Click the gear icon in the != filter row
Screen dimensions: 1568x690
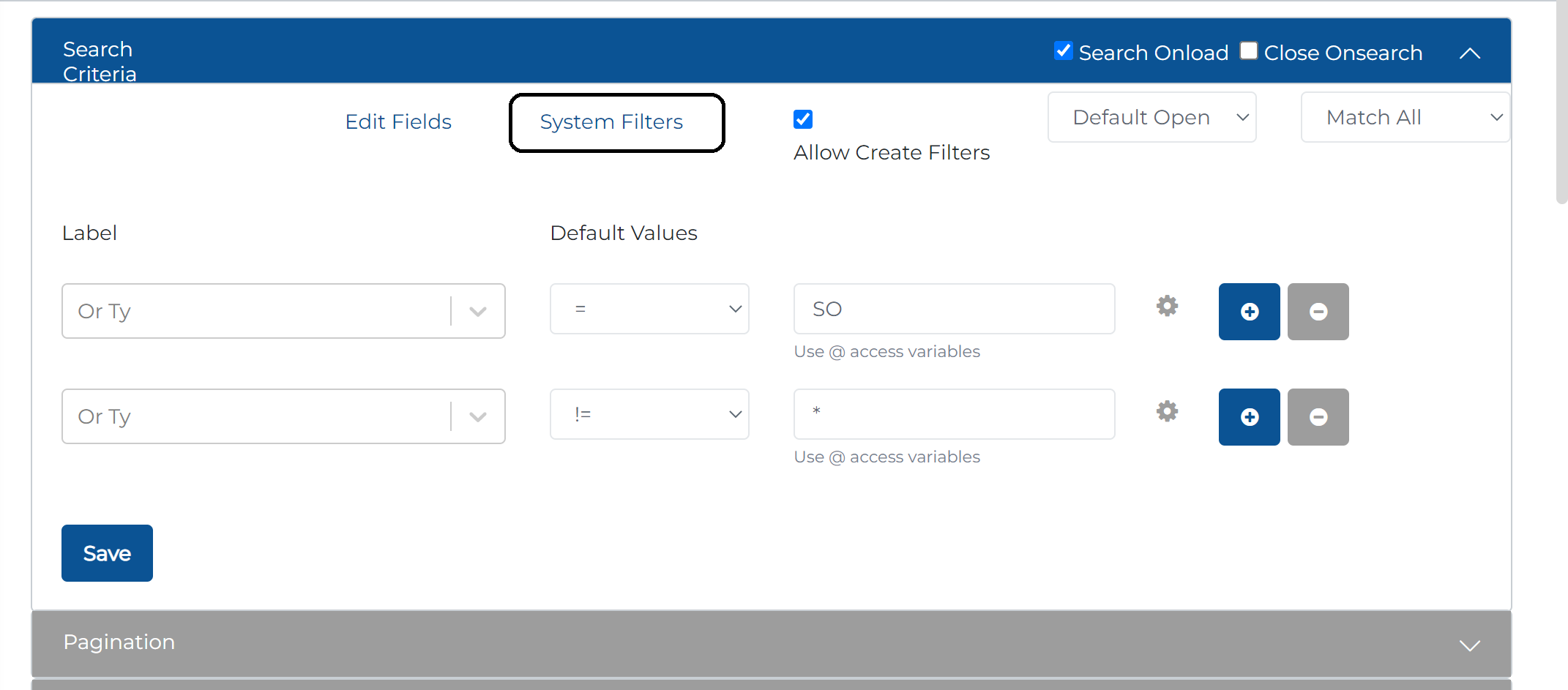point(1167,411)
